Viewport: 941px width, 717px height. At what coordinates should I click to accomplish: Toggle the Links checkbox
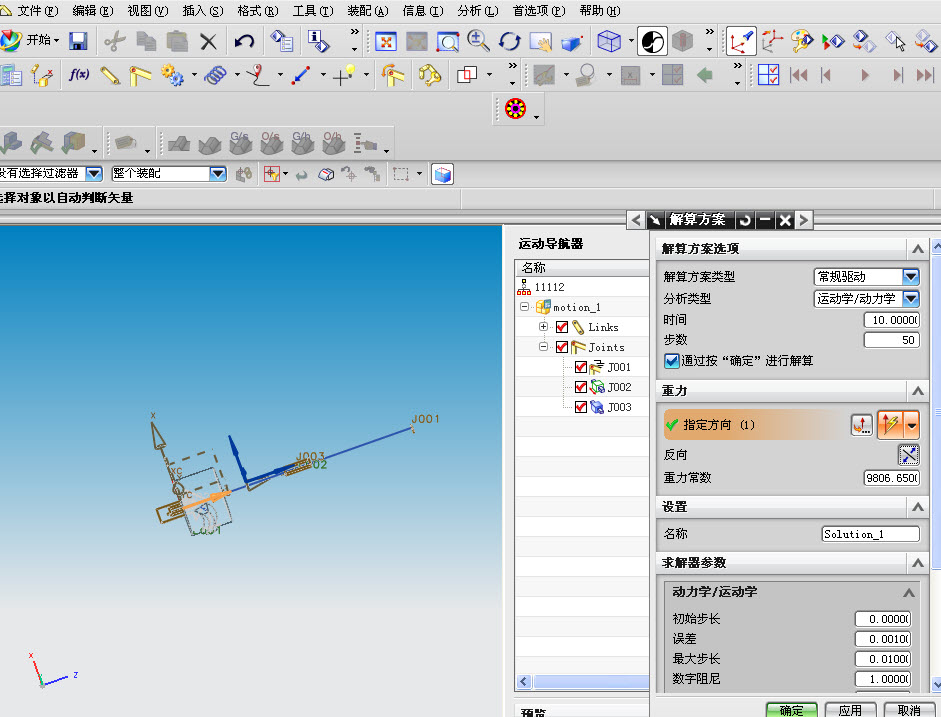pyautogui.click(x=562, y=327)
